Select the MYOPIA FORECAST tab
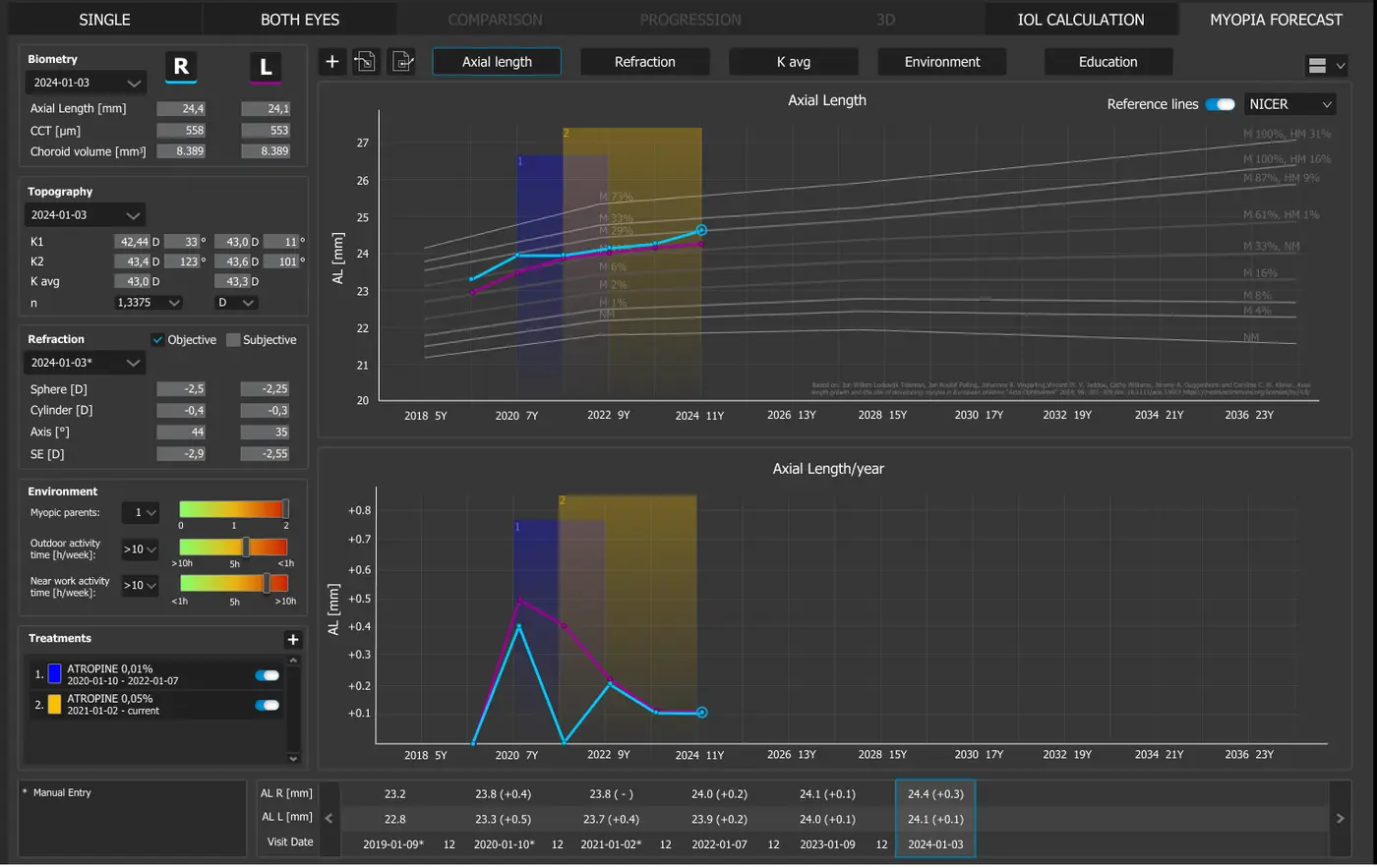The width and height of the screenshot is (1377, 868). [1276, 20]
